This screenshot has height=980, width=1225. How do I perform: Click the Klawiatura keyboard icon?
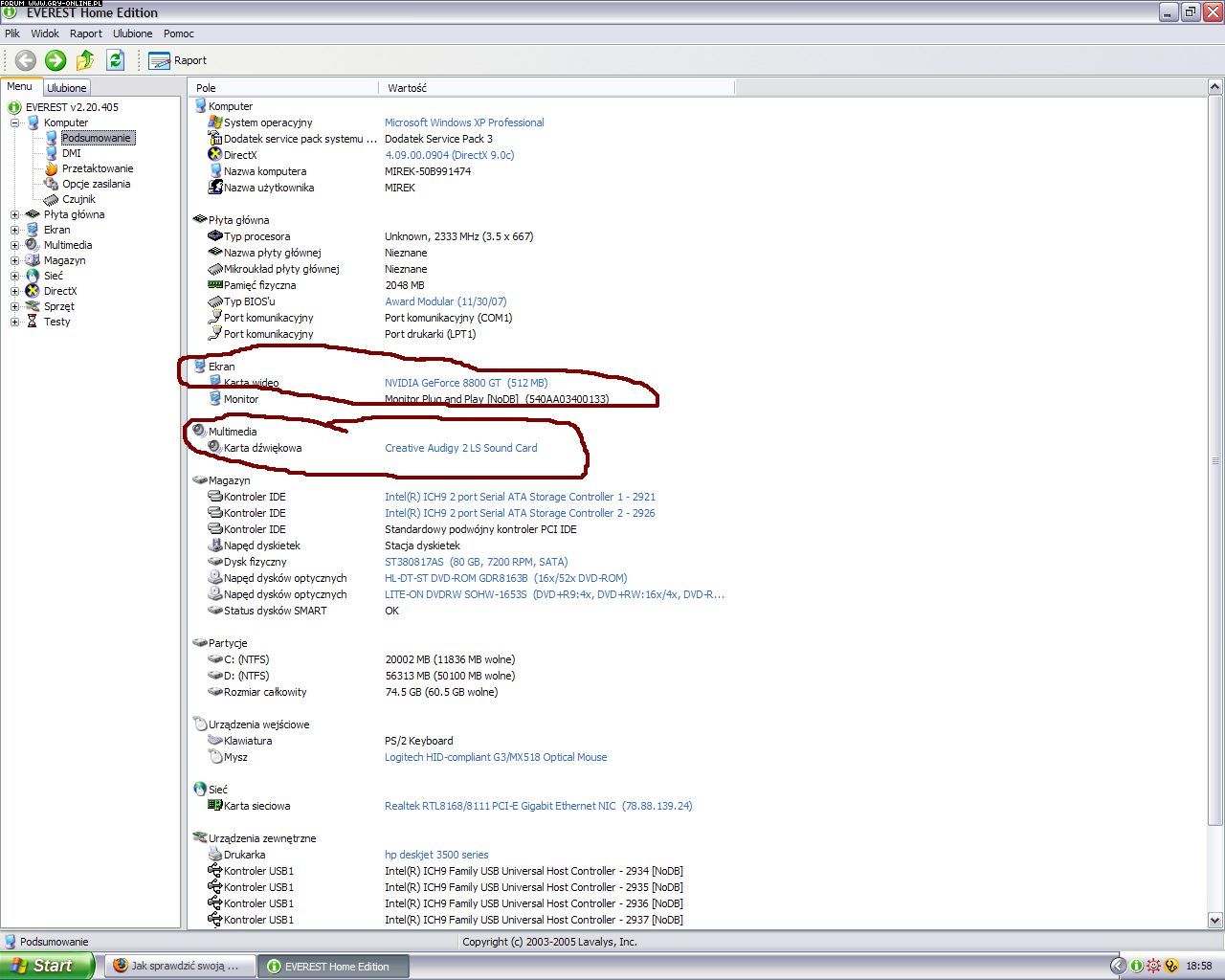[215, 741]
